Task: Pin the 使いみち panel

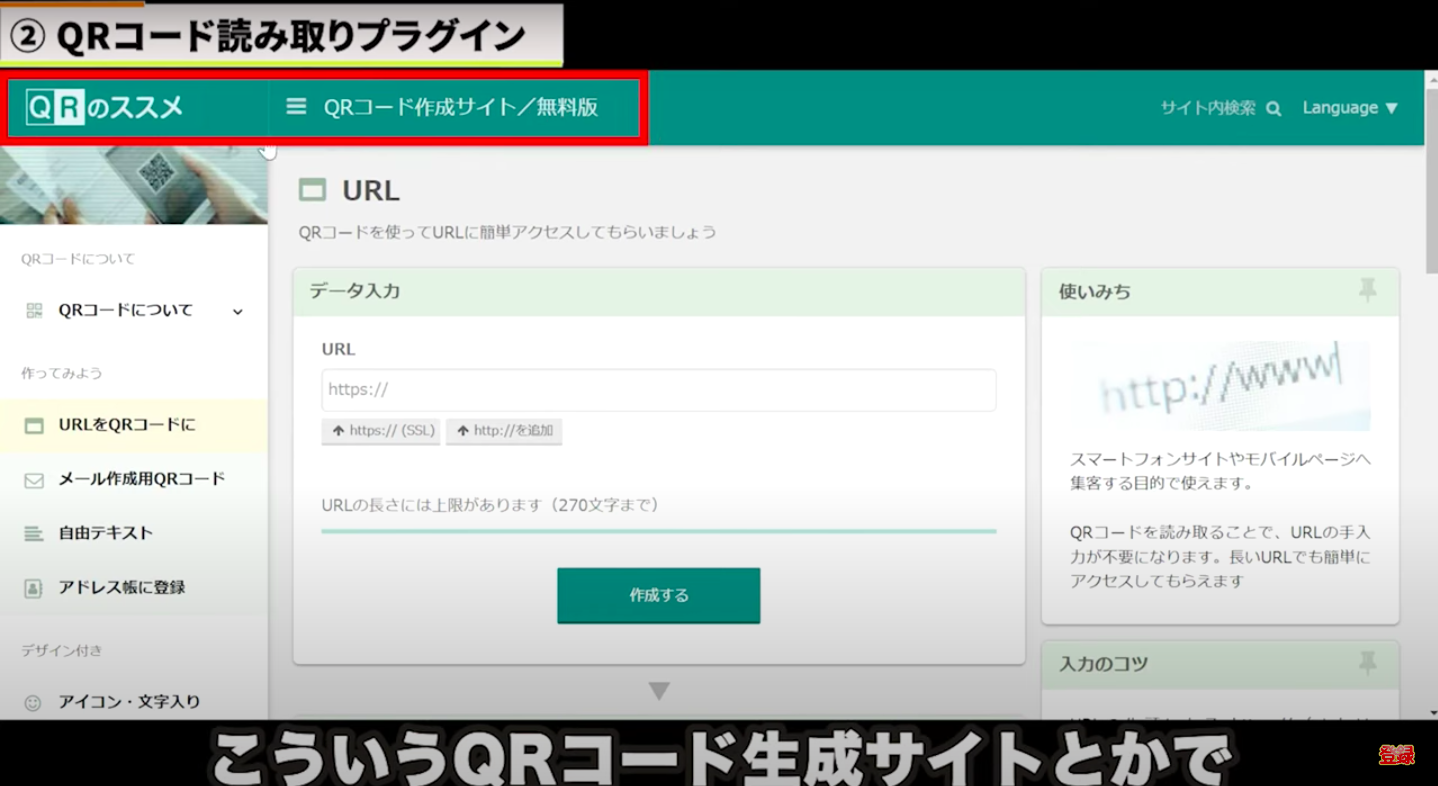Action: click(x=1367, y=291)
